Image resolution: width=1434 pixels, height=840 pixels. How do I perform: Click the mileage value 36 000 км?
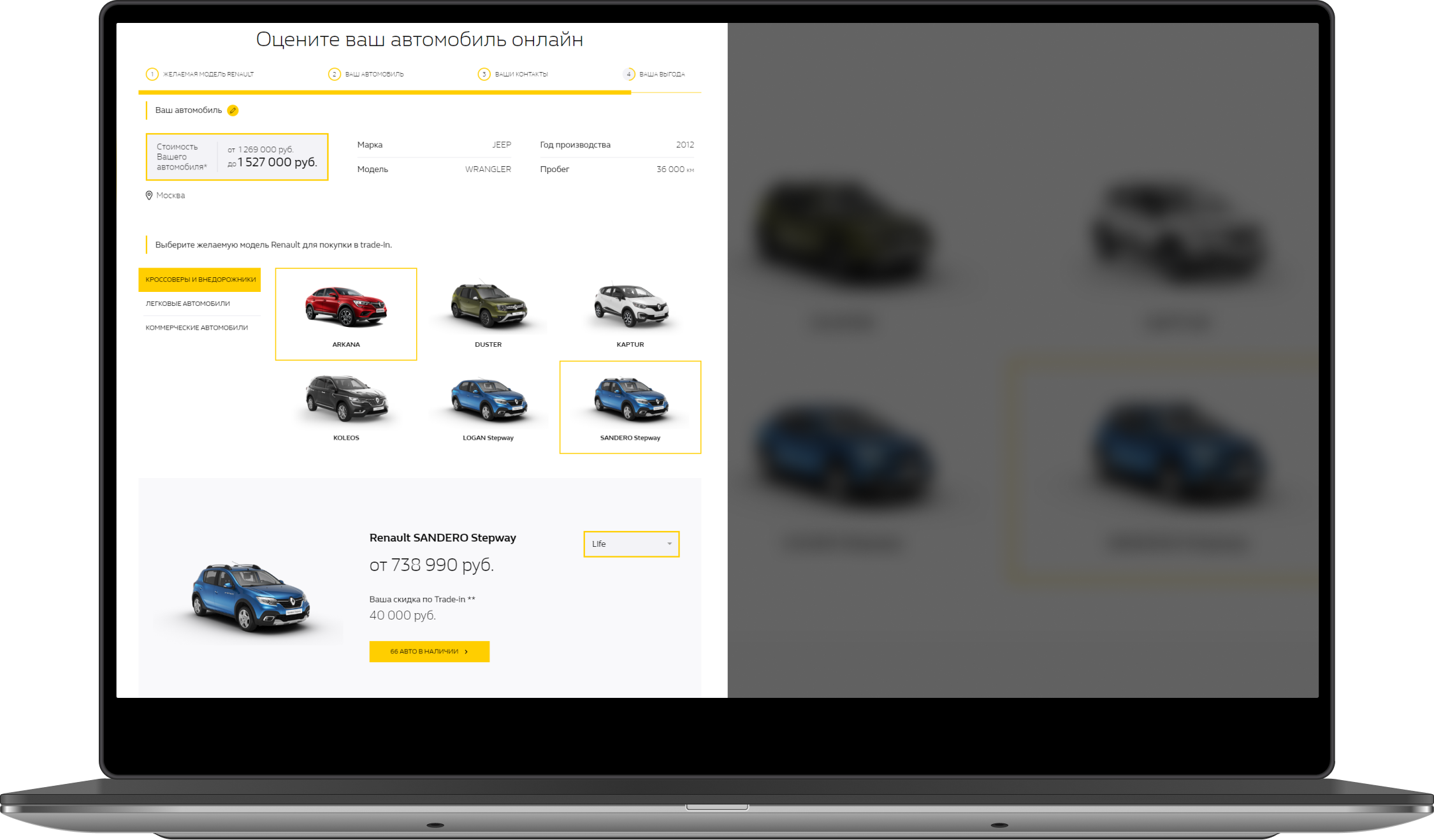[675, 169]
